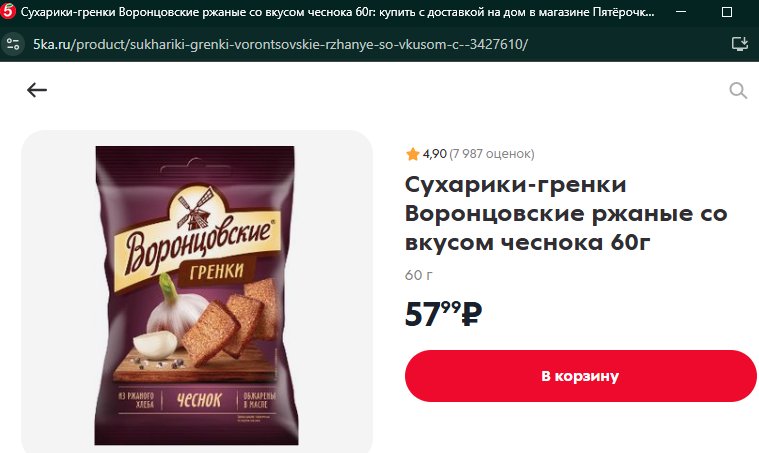Click the 'ГРЕНКИ' banner on the package
759x453 pixels.
(x=216, y=272)
